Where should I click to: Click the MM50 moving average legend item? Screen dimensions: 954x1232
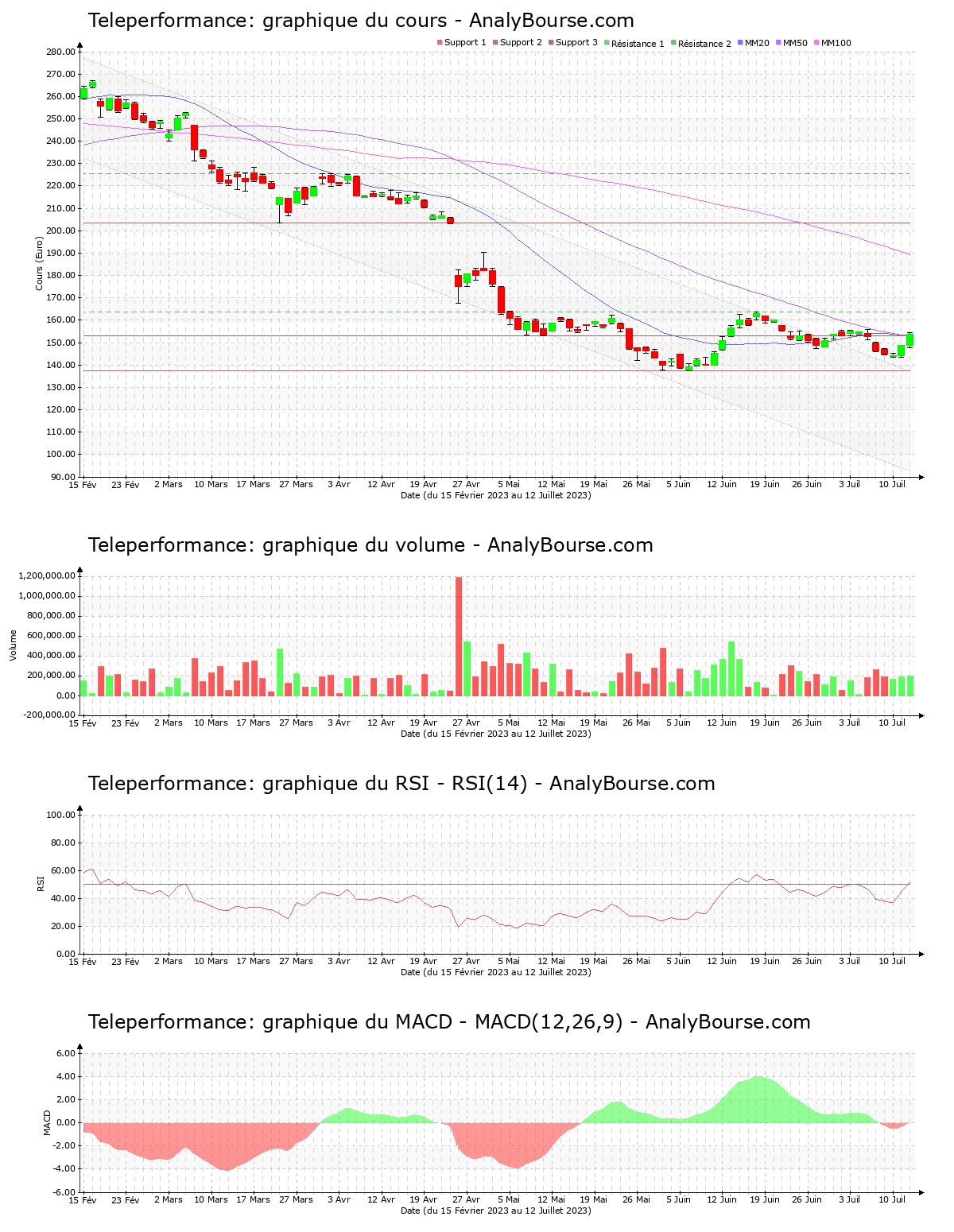(791, 43)
